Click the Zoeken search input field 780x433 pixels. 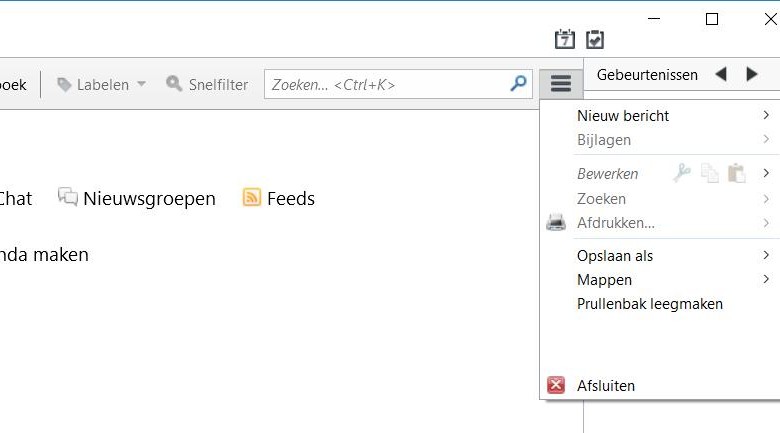388,84
